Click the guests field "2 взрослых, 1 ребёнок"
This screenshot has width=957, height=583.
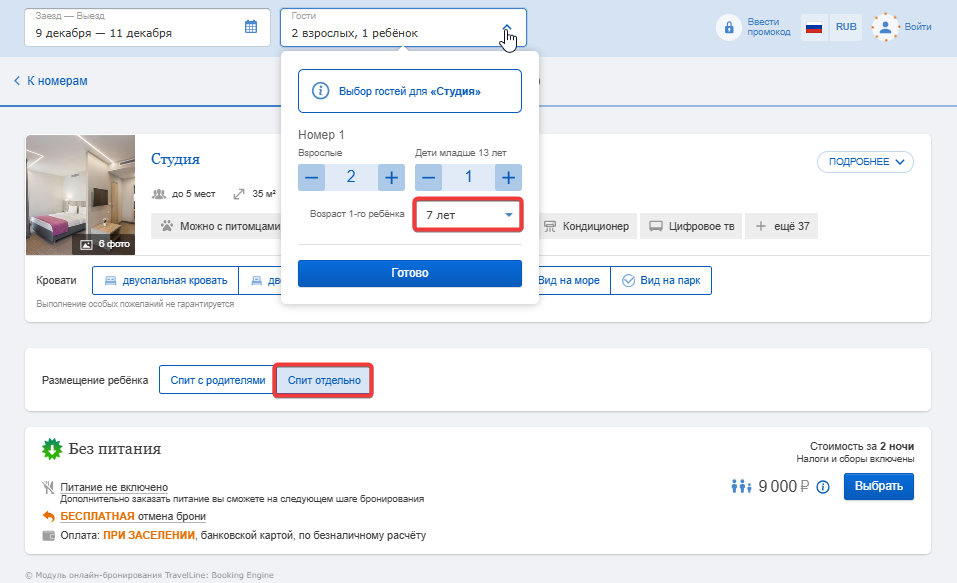[x=403, y=27]
